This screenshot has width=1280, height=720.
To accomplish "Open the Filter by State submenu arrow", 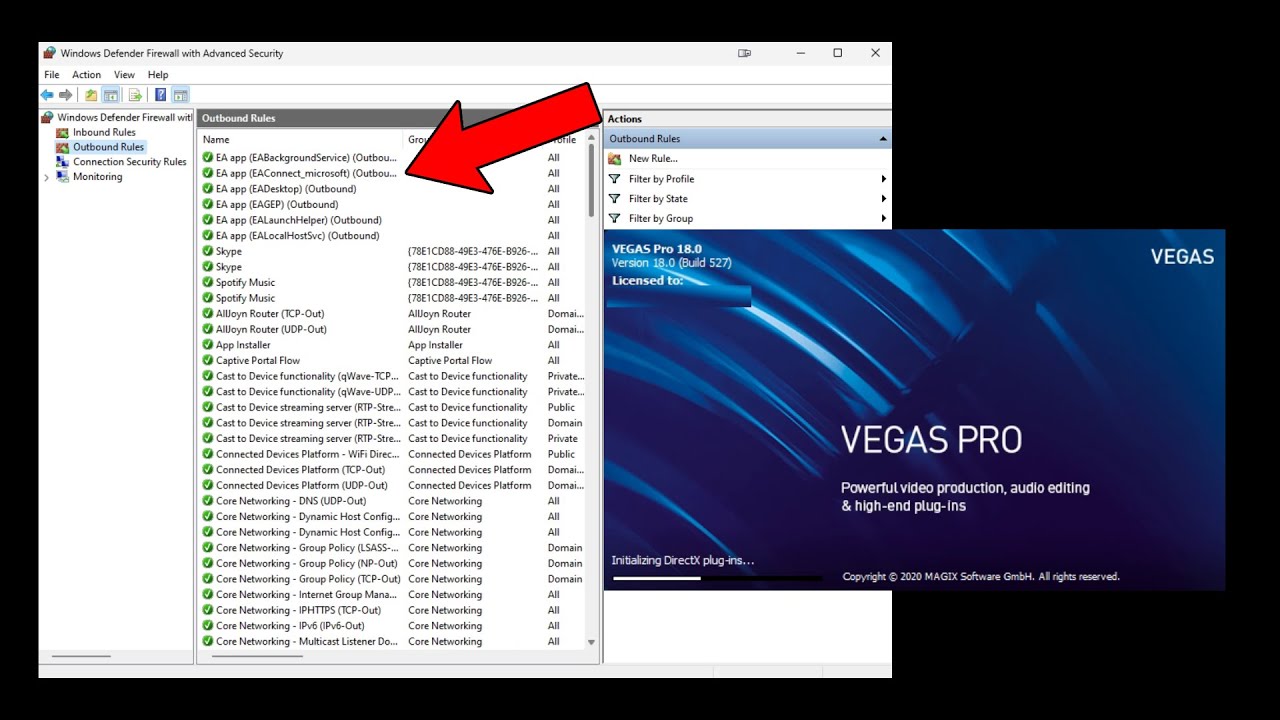I will coord(884,199).
